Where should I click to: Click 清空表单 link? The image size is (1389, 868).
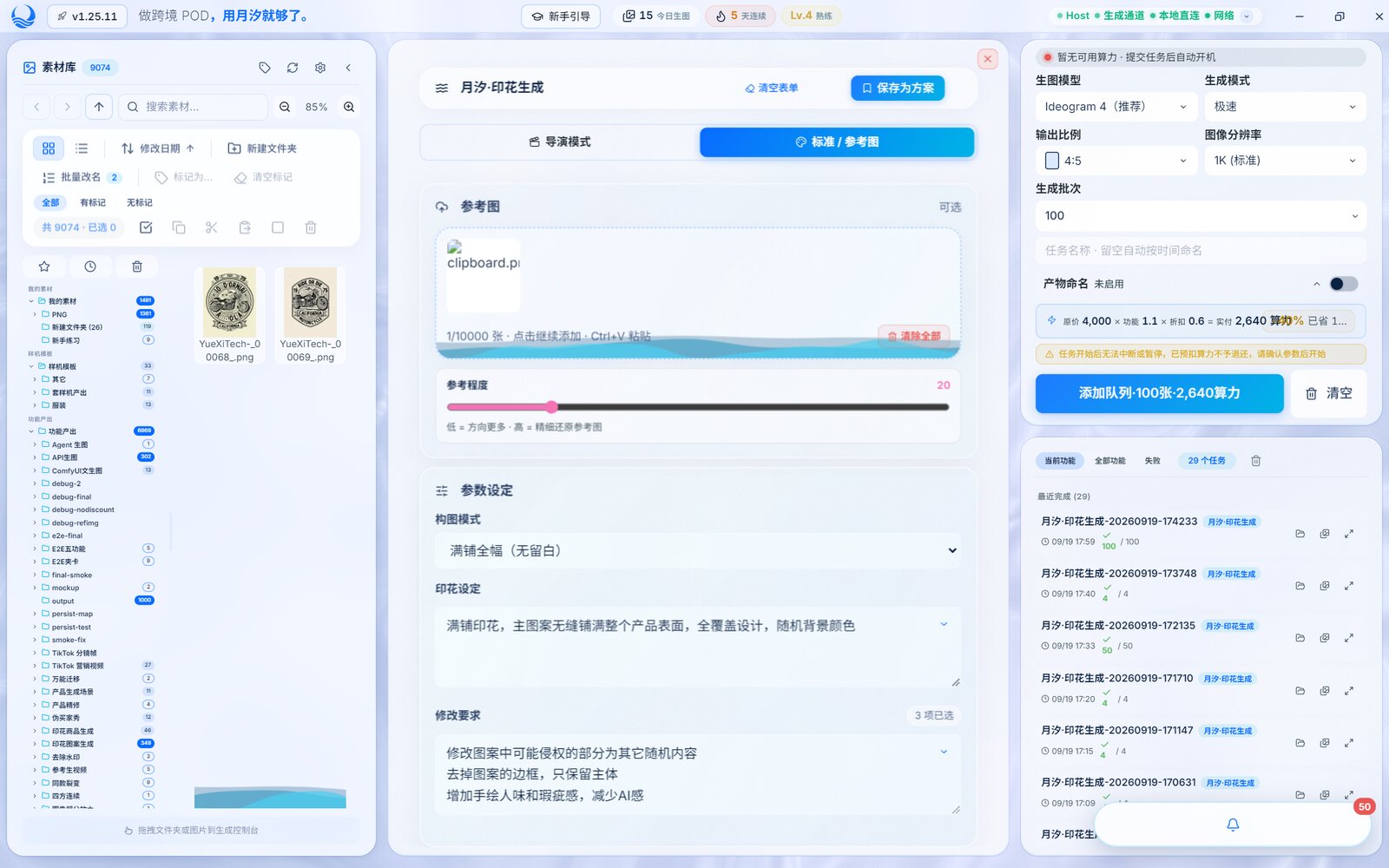772,88
